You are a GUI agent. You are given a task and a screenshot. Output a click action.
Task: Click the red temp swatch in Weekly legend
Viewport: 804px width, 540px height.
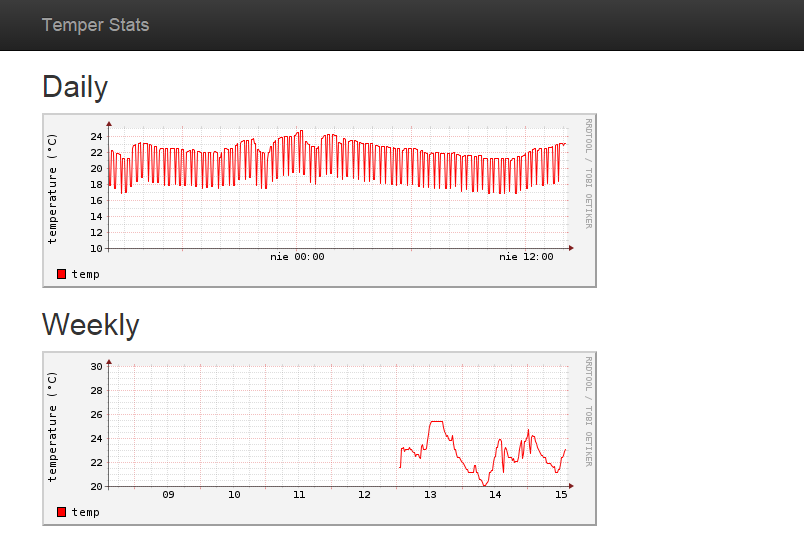click(x=62, y=512)
